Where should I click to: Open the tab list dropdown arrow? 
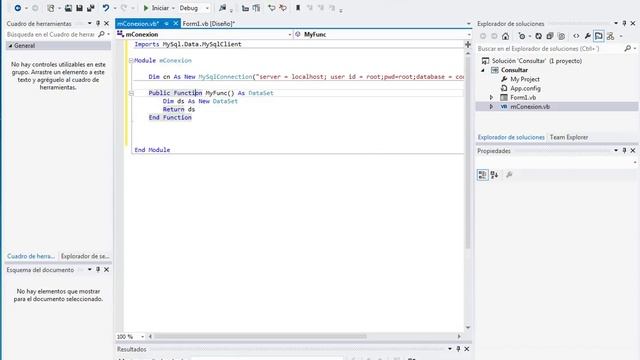coord(468,24)
